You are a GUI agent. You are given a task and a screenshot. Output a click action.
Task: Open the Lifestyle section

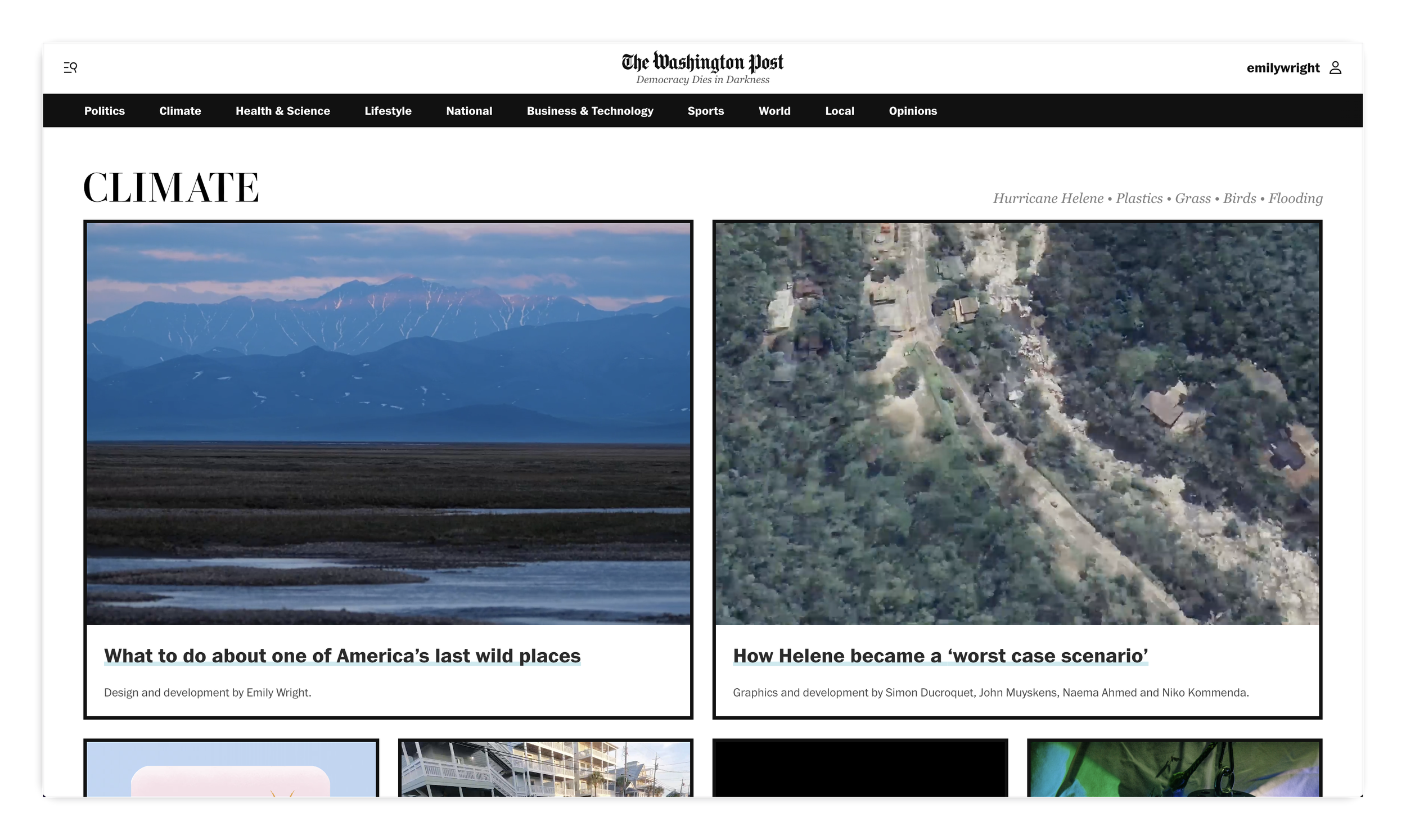387,111
